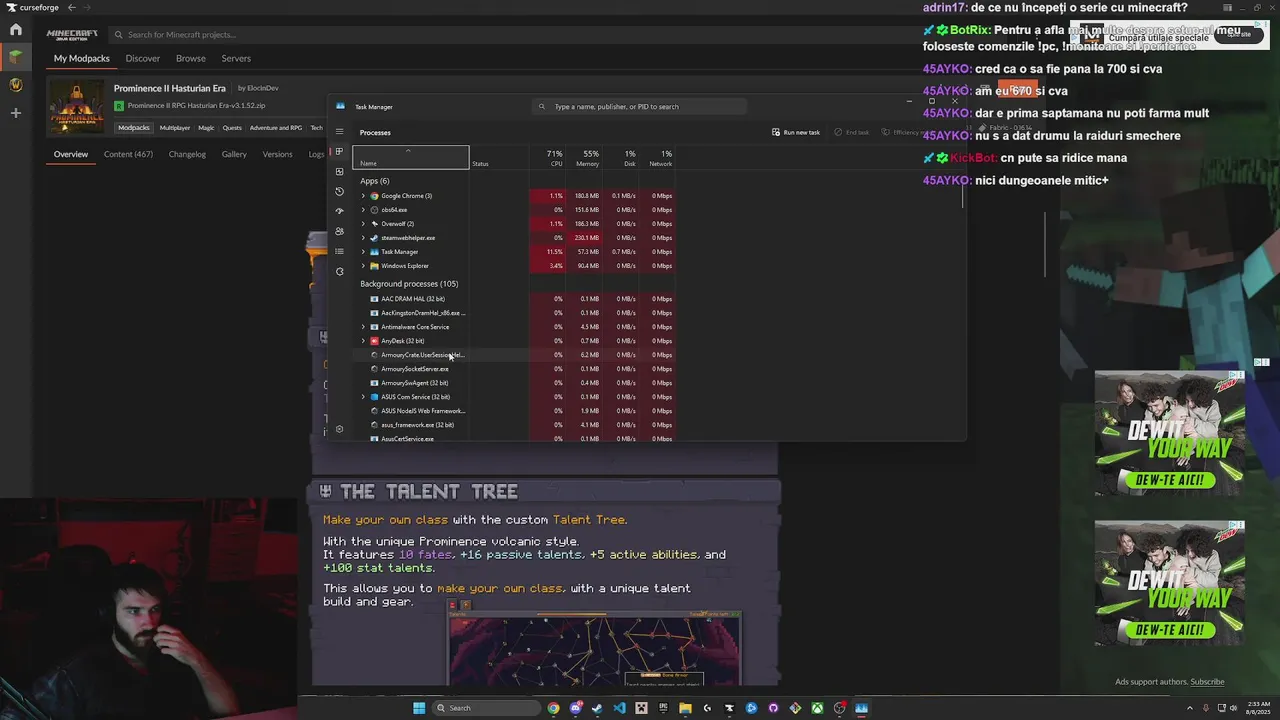Viewport: 1280px width, 720px height.
Task: Expand Antimalware Core Service row
Action: click(363, 327)
